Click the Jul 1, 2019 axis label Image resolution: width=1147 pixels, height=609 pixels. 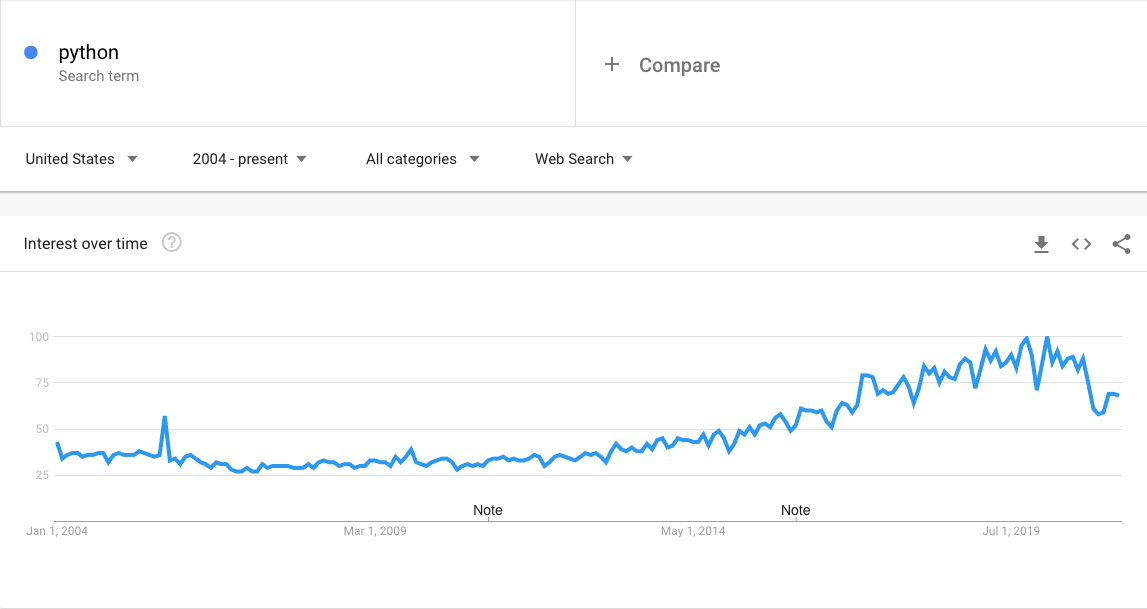pos(1011,531)
